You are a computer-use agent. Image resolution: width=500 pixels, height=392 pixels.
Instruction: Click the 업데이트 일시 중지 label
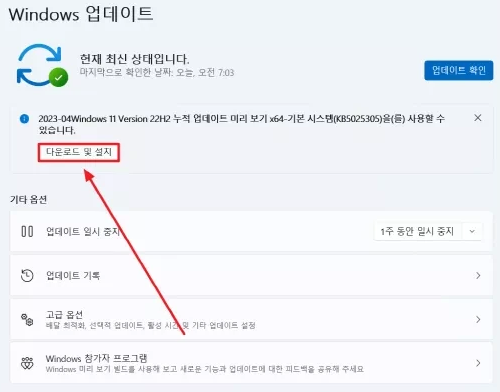pyautogui.click(x=83, y=231)
